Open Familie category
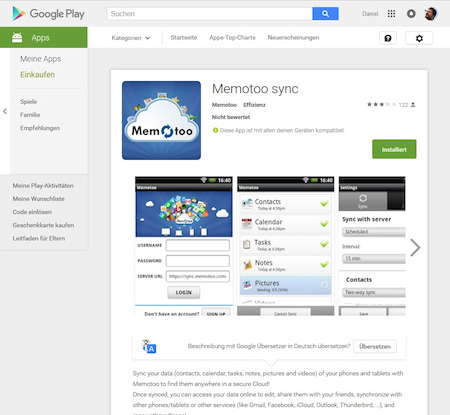450x415 pixels. tap(30, 115)
